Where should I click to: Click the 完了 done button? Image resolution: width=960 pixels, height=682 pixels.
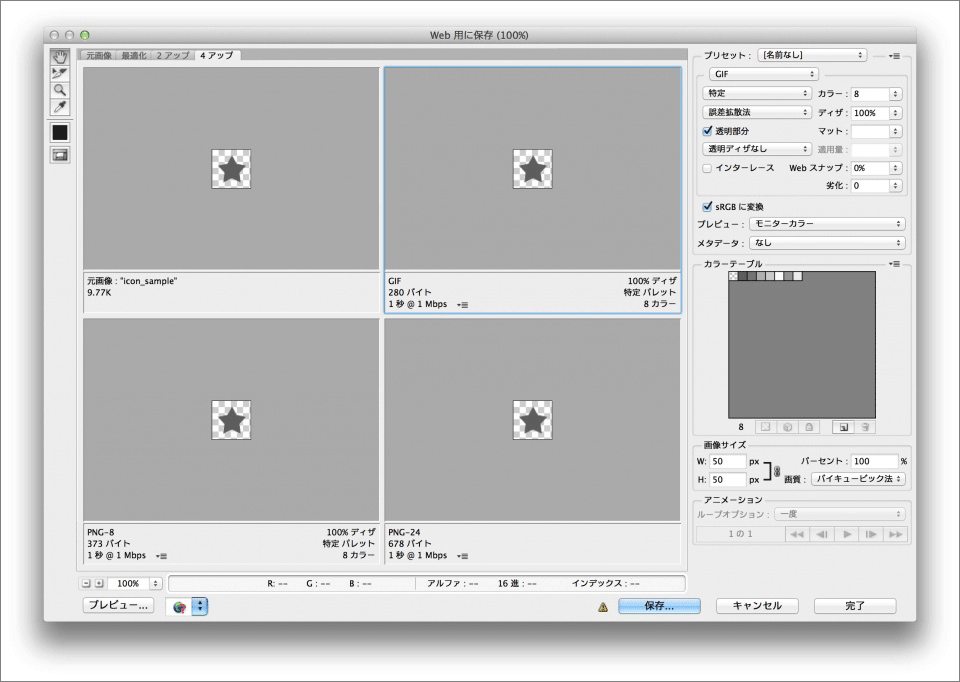tap(855, 606)
